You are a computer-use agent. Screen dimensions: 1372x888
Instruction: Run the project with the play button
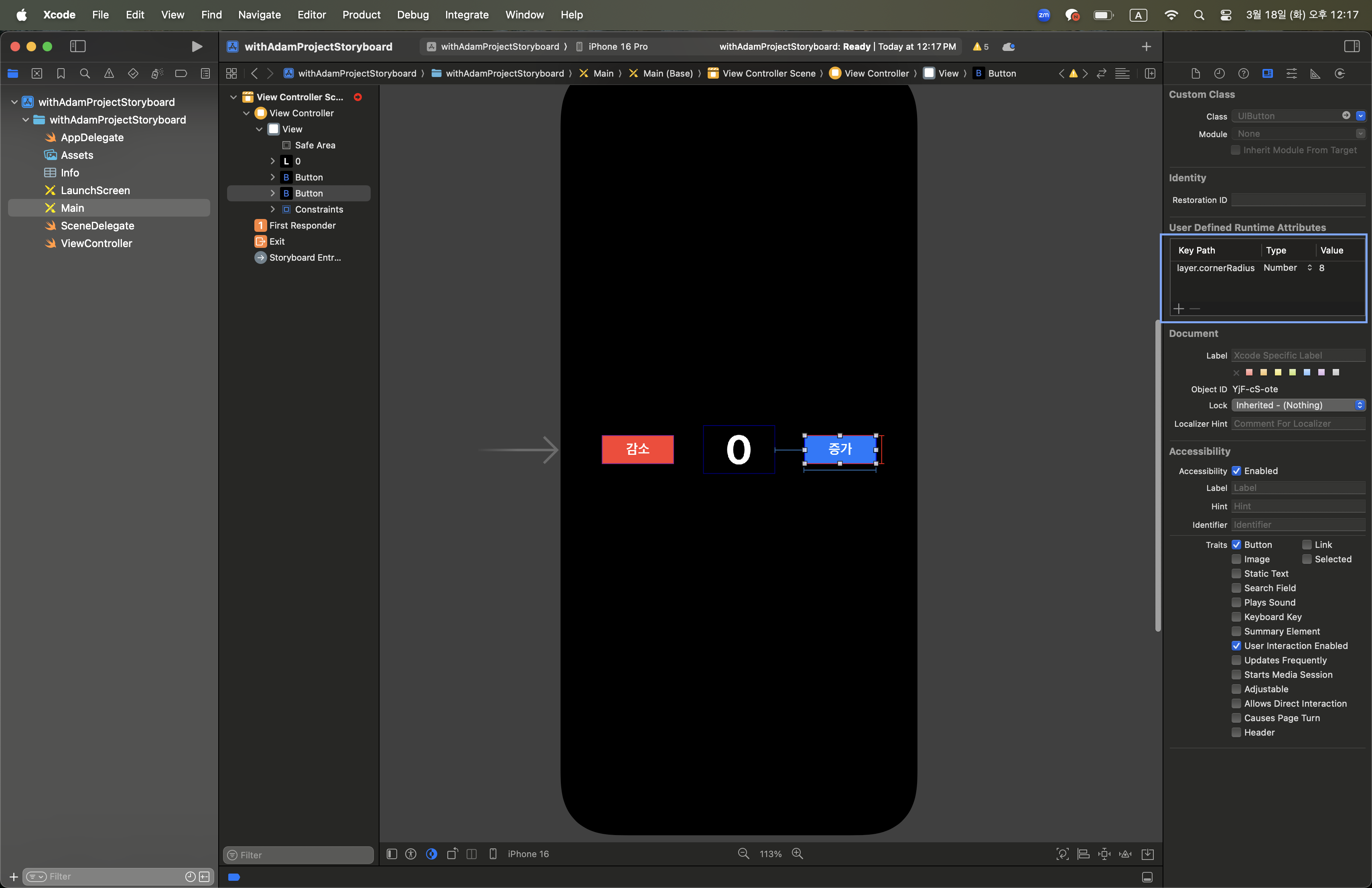(197, 47)
